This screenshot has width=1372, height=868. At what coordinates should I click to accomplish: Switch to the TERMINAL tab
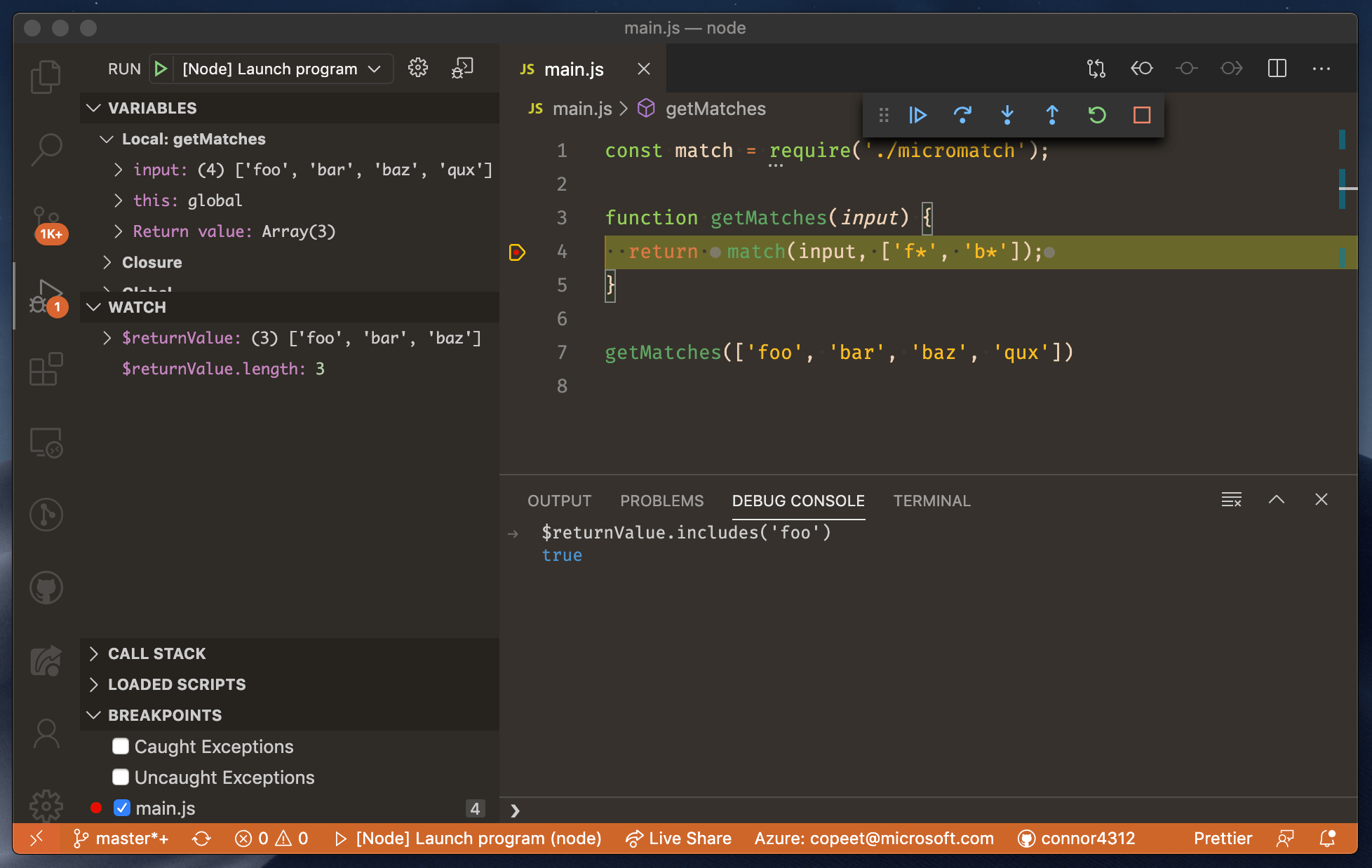[931, 500]
